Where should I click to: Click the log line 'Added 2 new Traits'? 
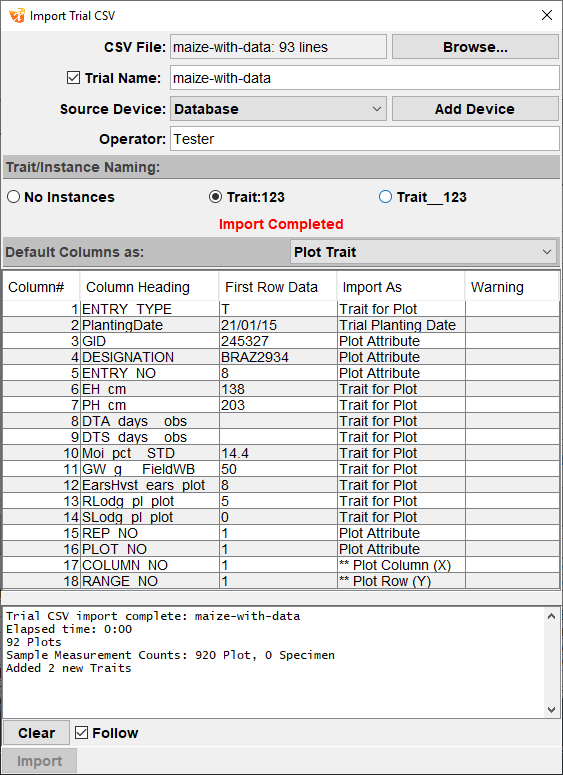pos(69,668)
